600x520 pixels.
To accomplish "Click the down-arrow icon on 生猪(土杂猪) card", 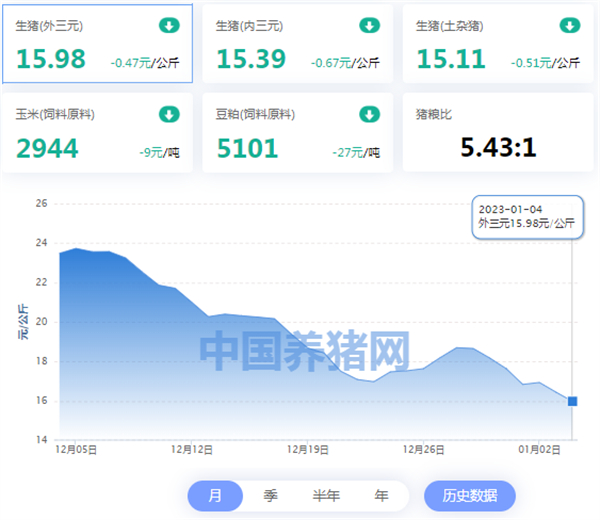I will (x=570, y=26).
